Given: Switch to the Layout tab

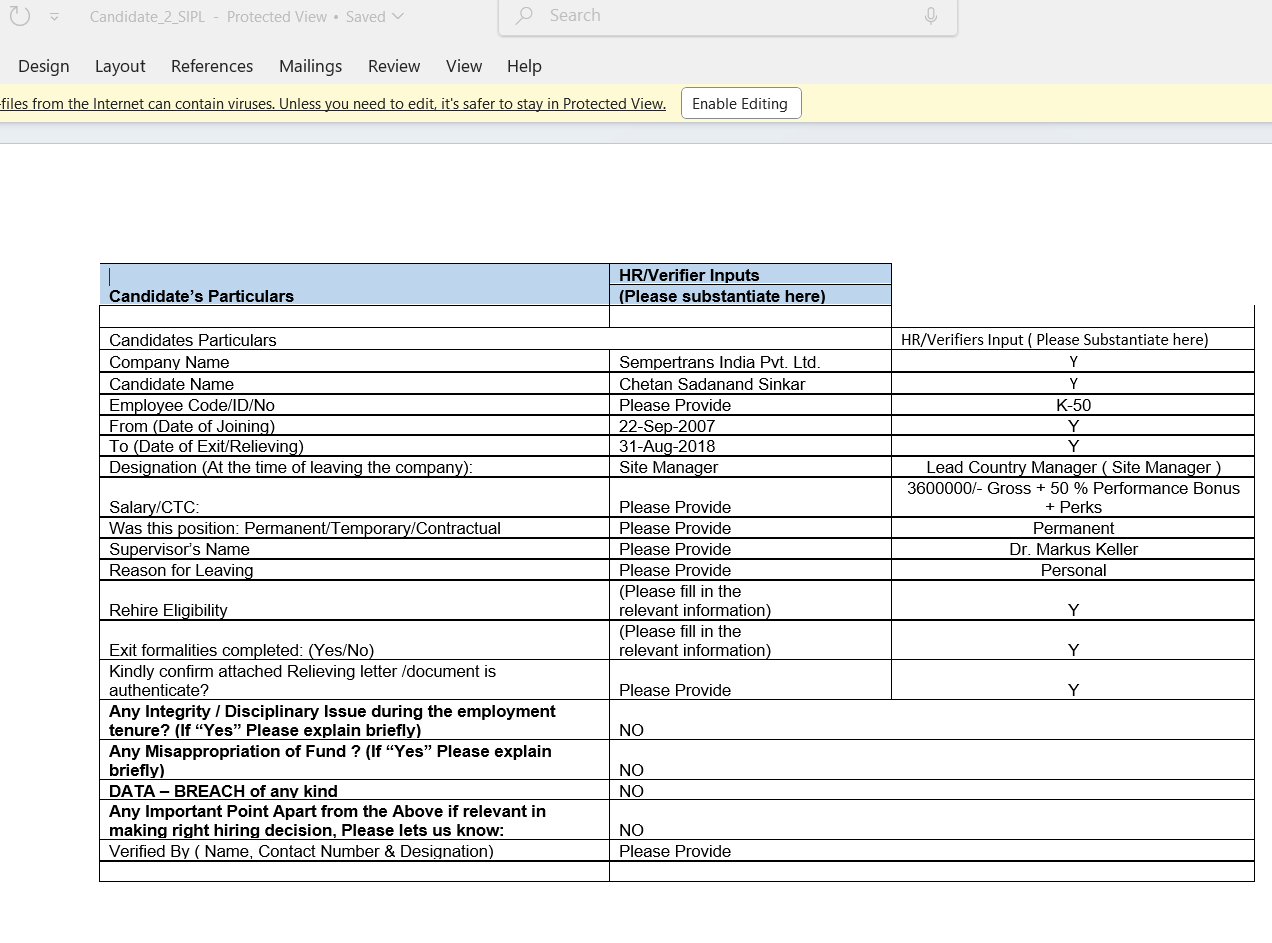Looking at the screenshot, I should [x=120, y=66].
